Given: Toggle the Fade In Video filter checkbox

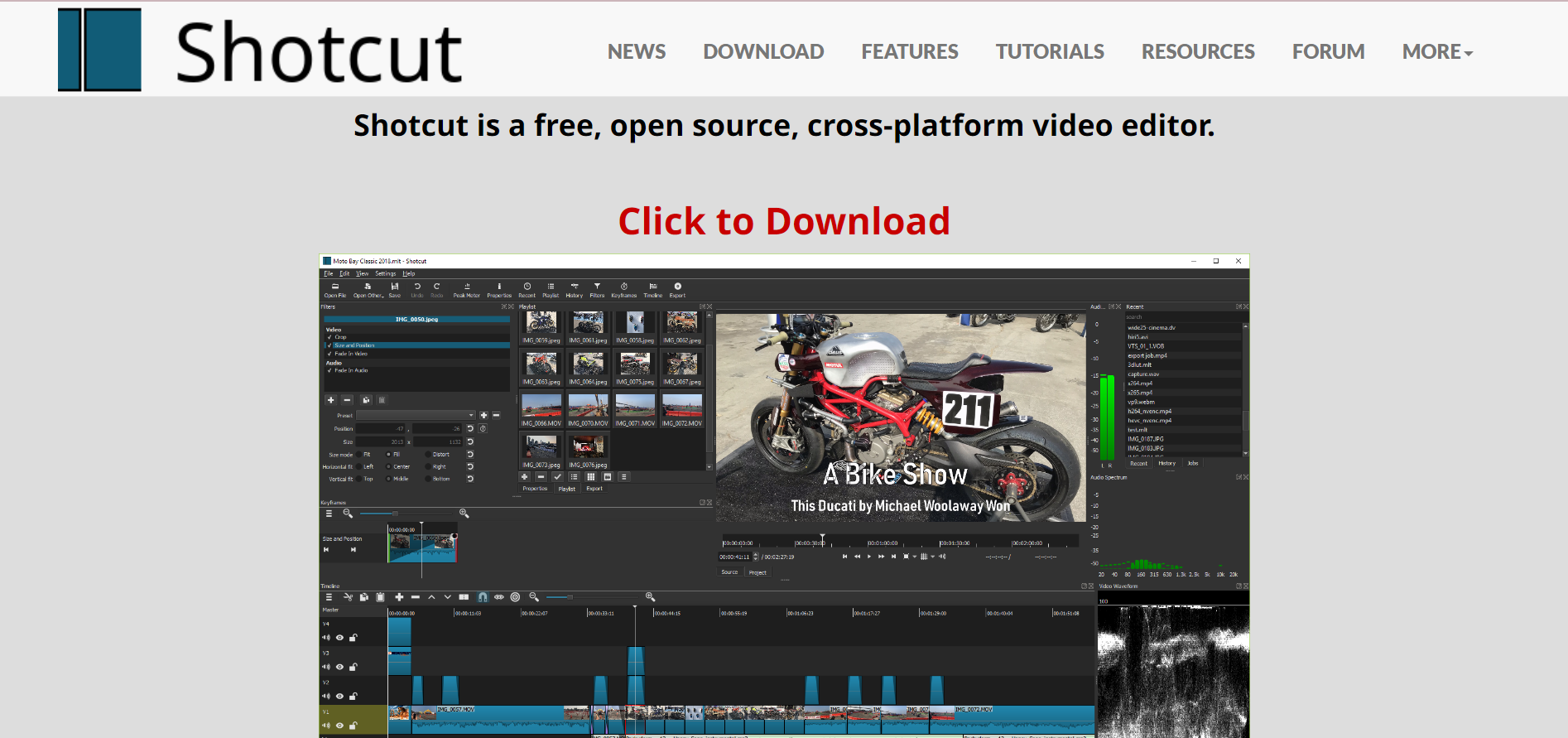Looking at the screenshot, I should (x=329, y=354).
